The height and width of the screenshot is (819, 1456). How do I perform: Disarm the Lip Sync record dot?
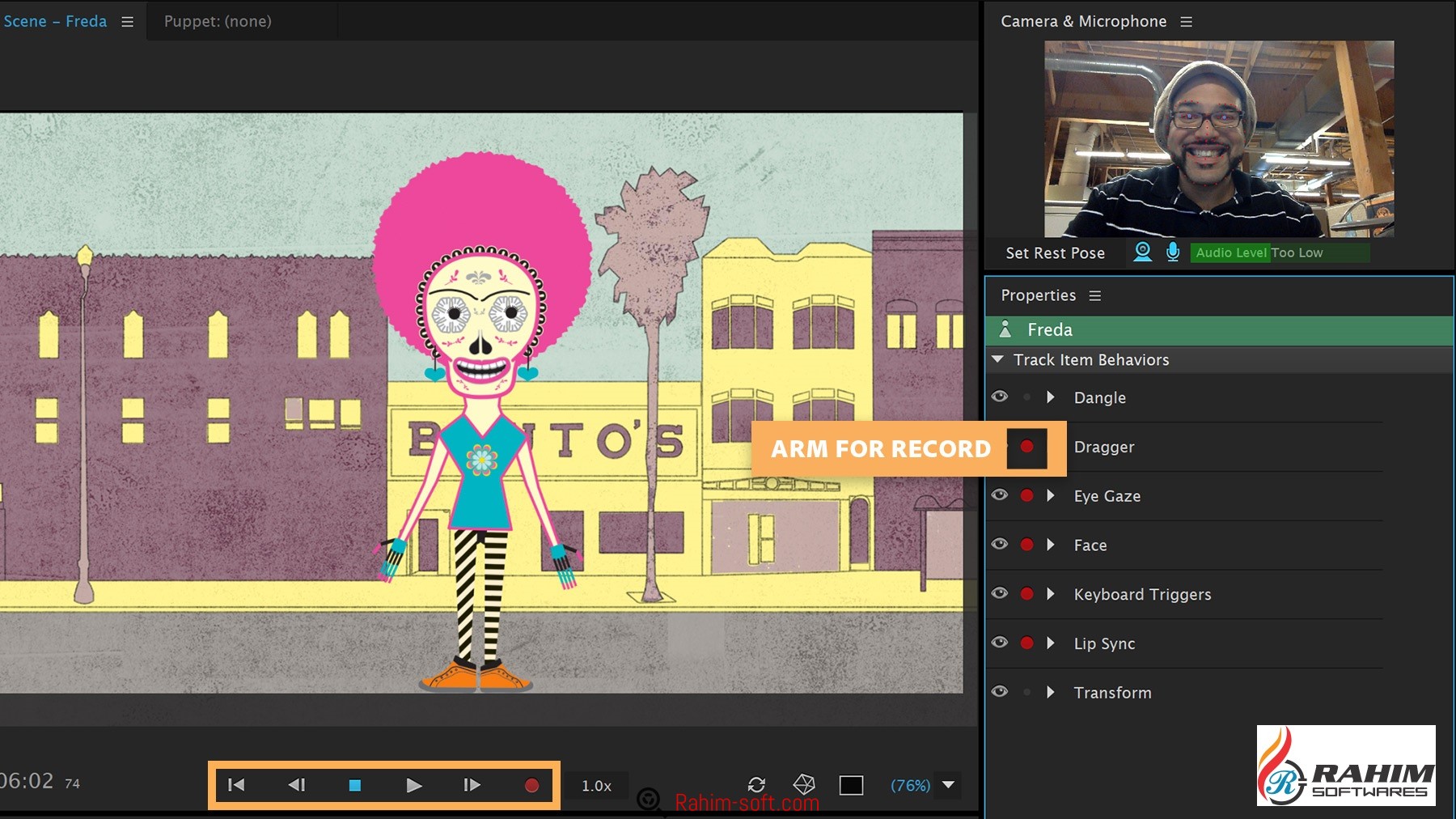coord(1026,643)
